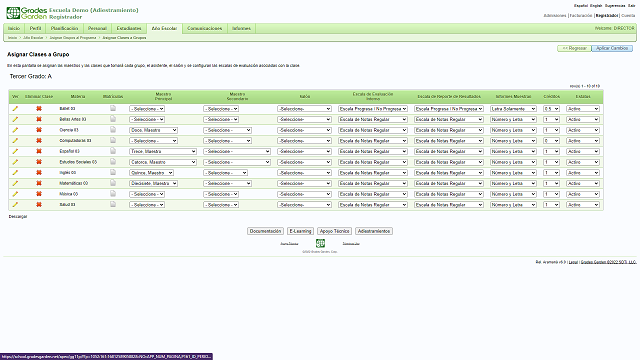This screenshot has width=640, height=360.
Task: Click the Adiestramientos button
Action: click(374, 231)
